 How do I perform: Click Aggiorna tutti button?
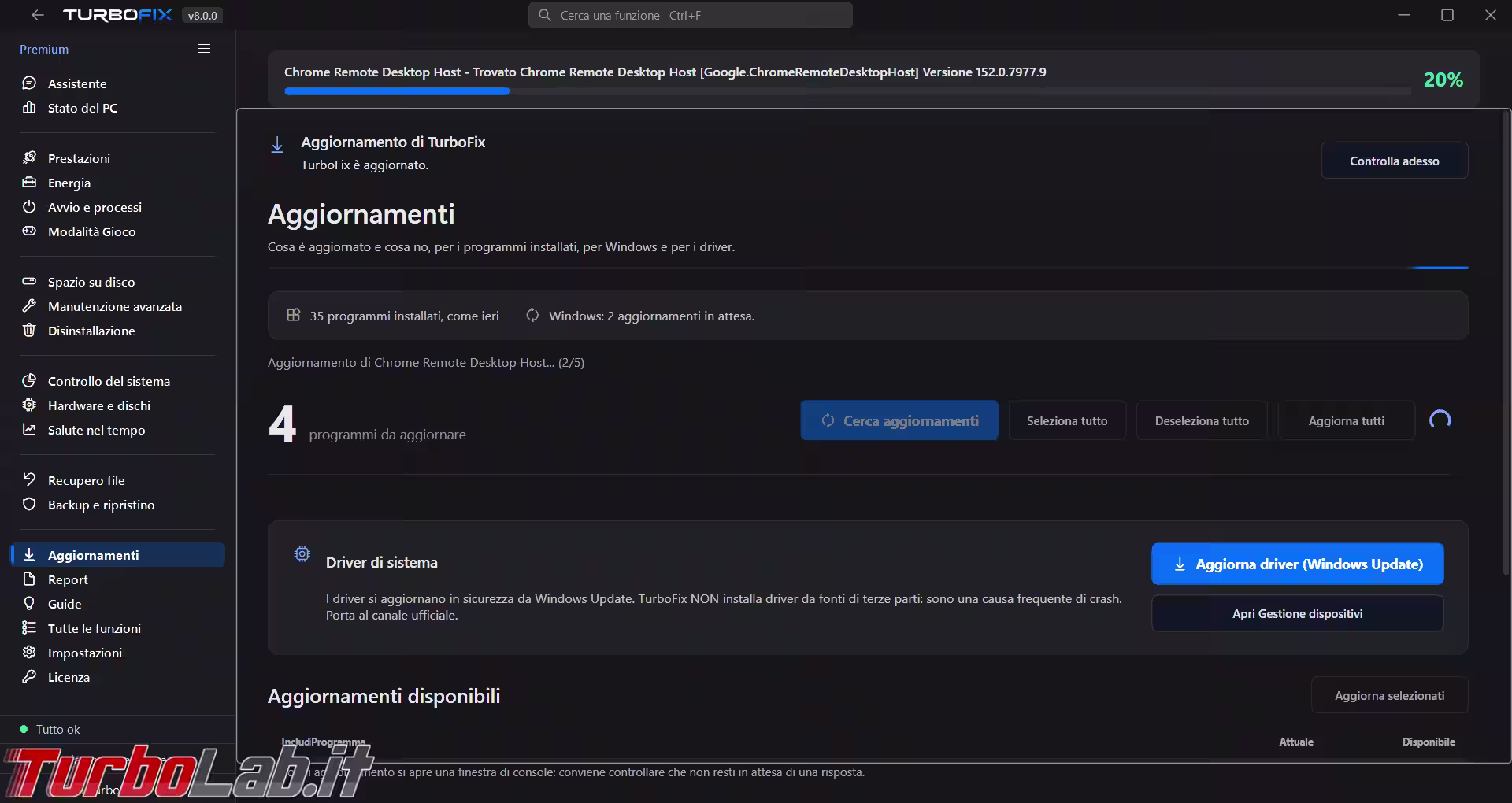(x=1346, y=421)
